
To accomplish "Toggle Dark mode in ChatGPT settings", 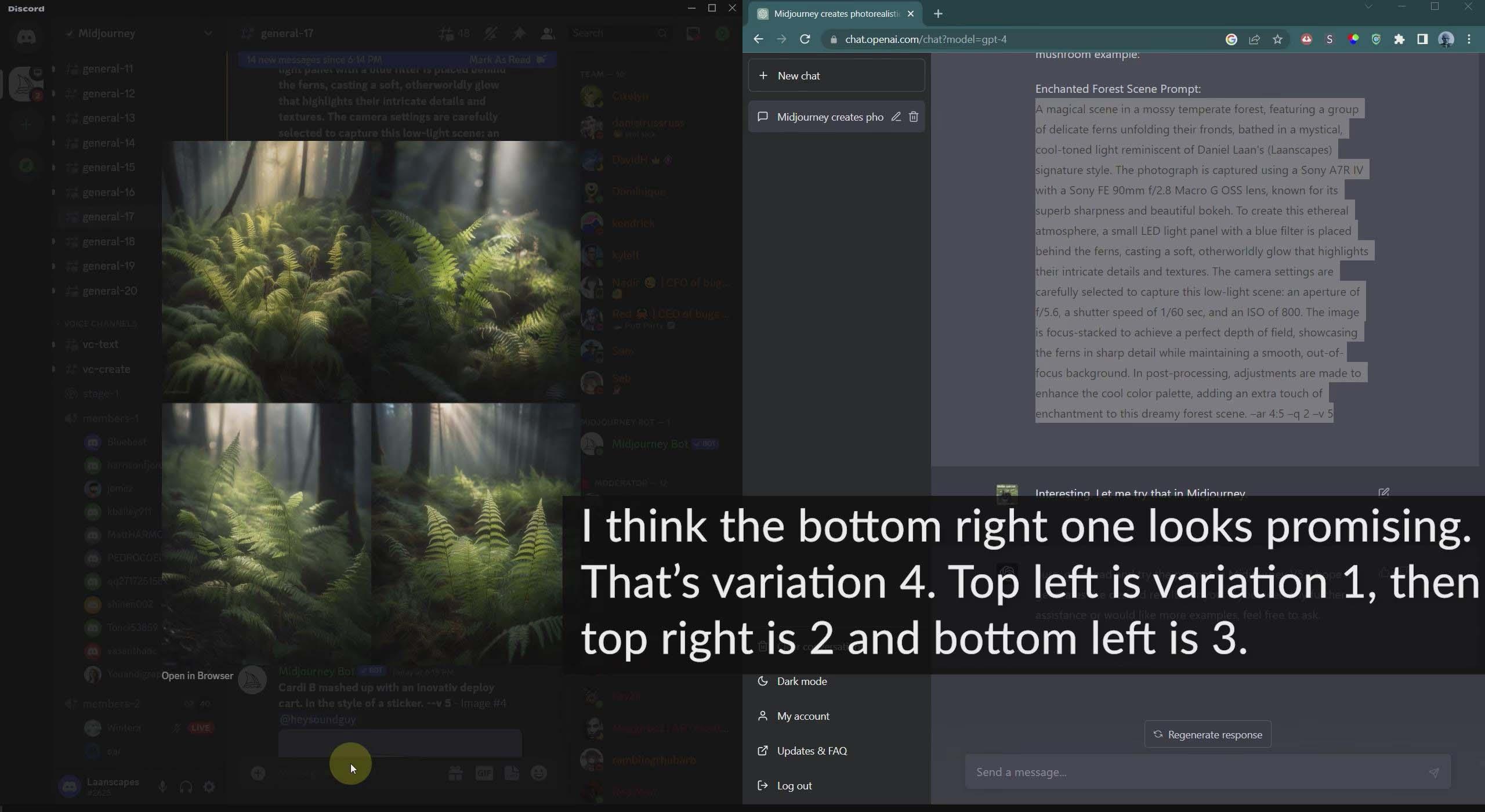I will [x=801, y=681].
